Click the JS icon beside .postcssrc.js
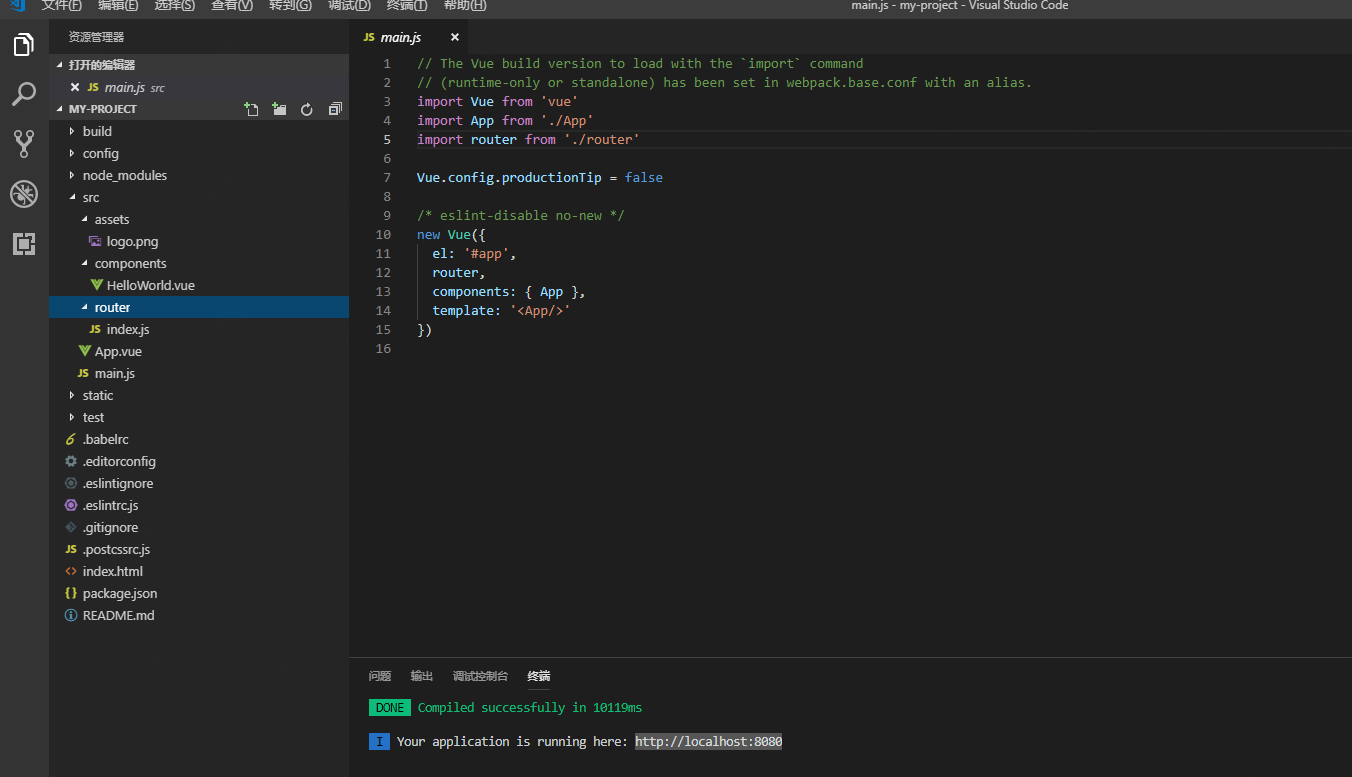1352x777 pixels. pyautogui.click(x=70, y=549)
